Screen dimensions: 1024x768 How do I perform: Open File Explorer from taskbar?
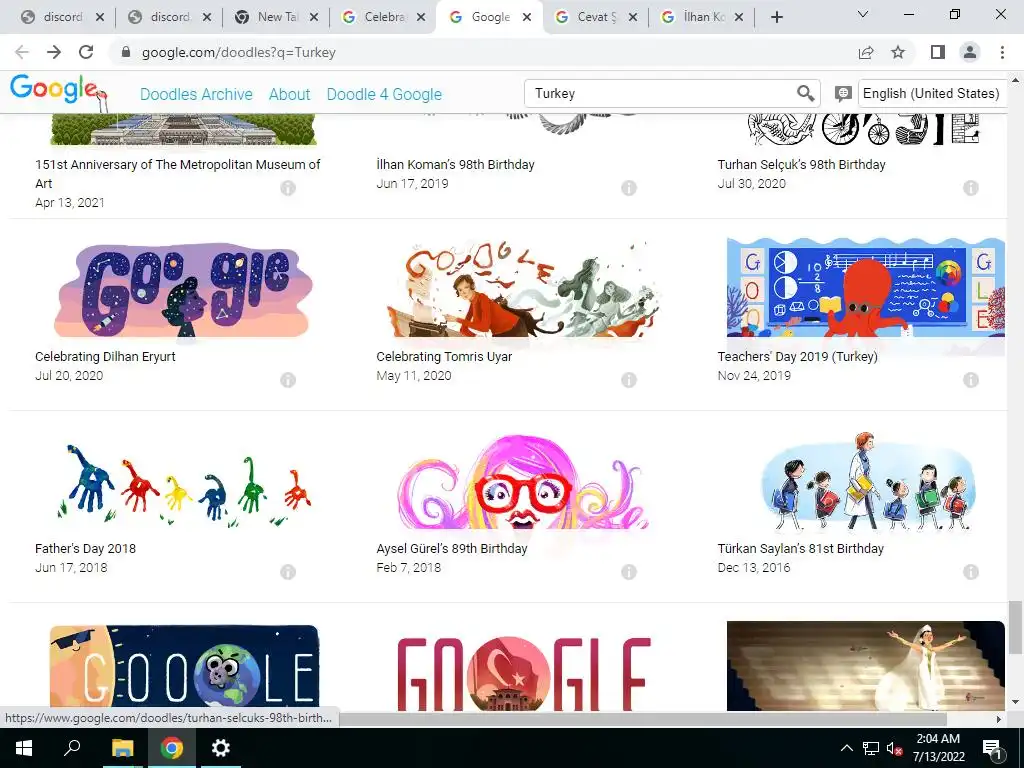pos(122,748)
